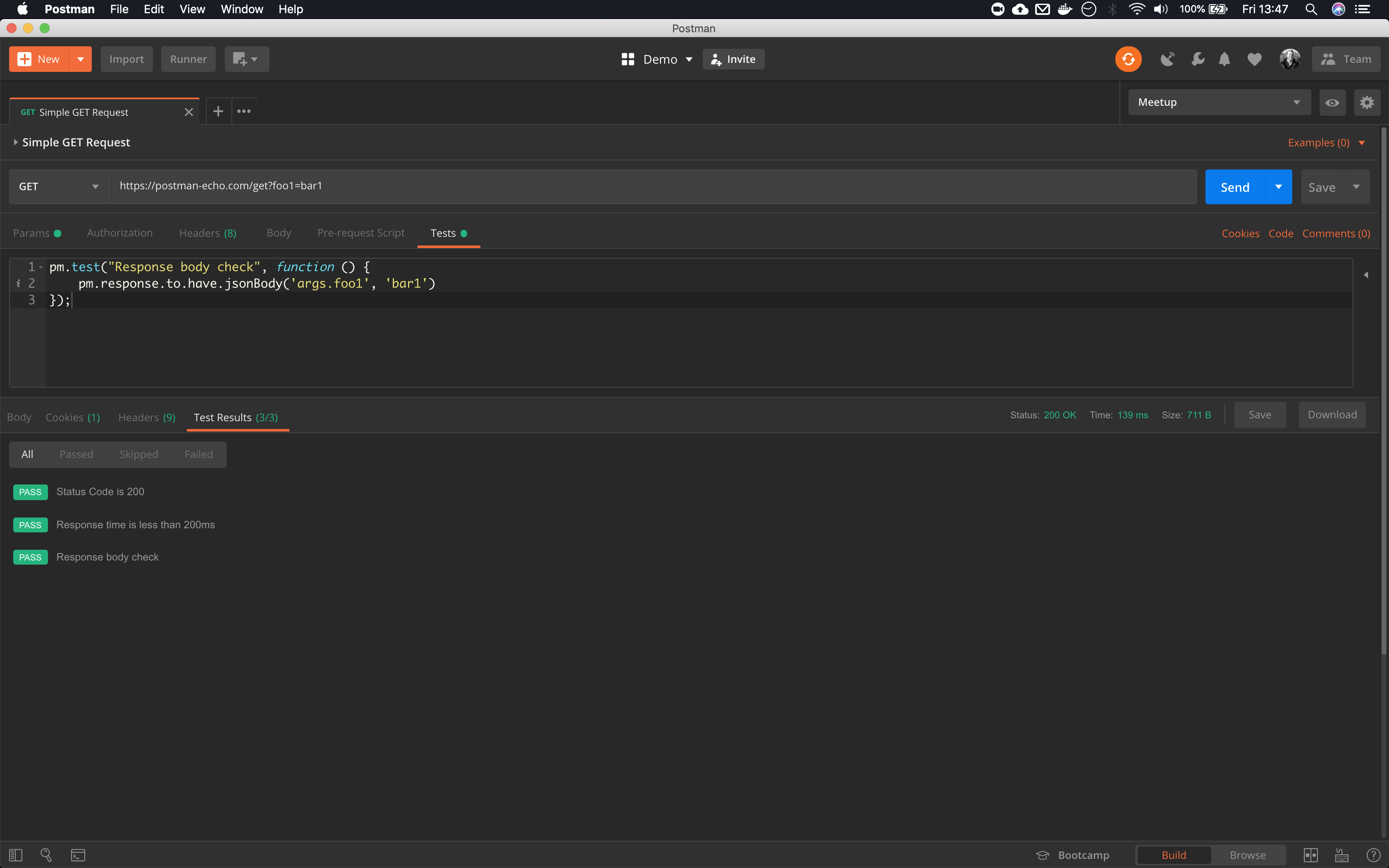This screenshot has width=1389, height=868.
Task: Switch to the Pre-request Script tab
Action: pos(360,232)
